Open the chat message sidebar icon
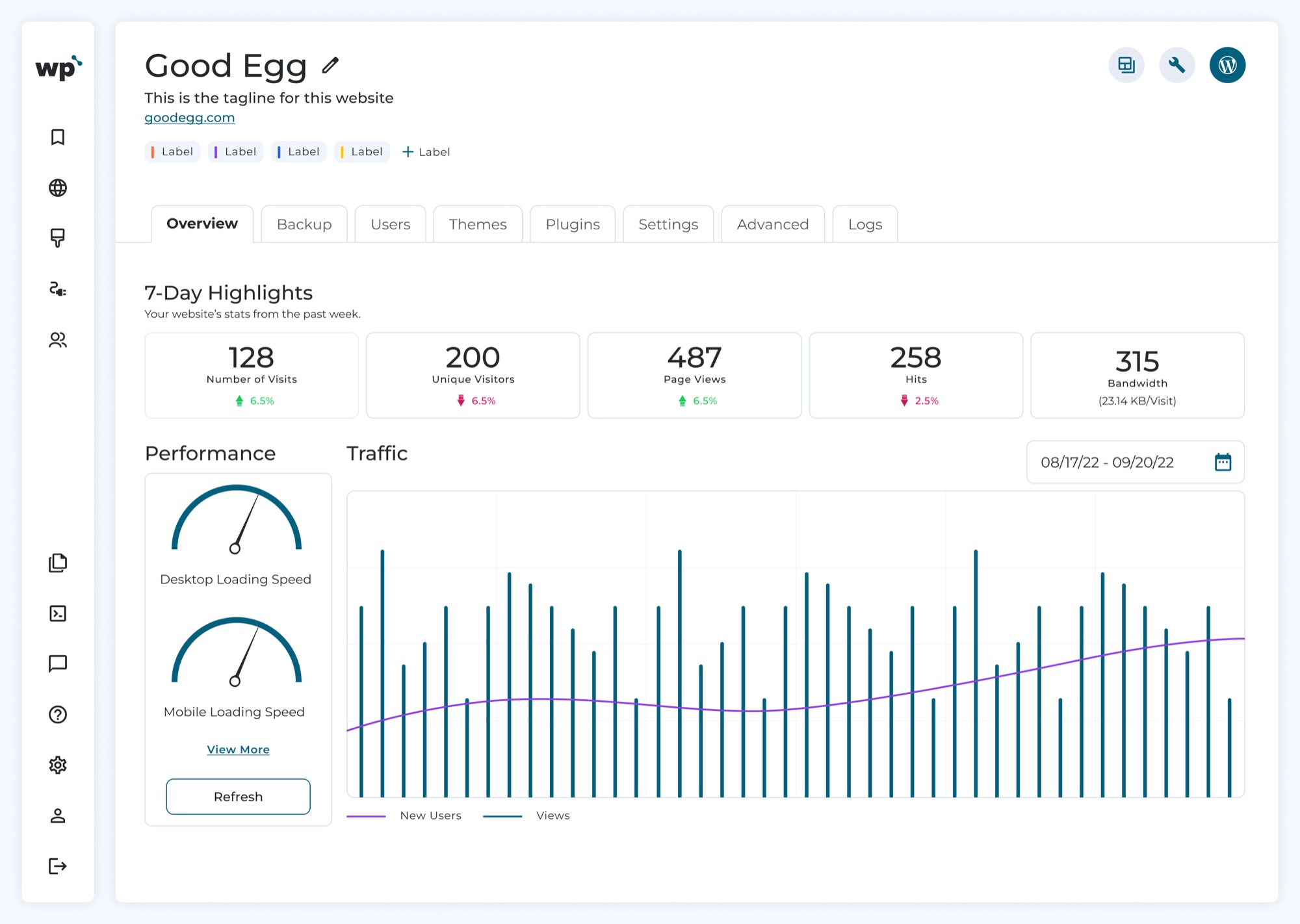Viewport: 1300px width, 924px height. pyautogui.click(x=58, y=663)
